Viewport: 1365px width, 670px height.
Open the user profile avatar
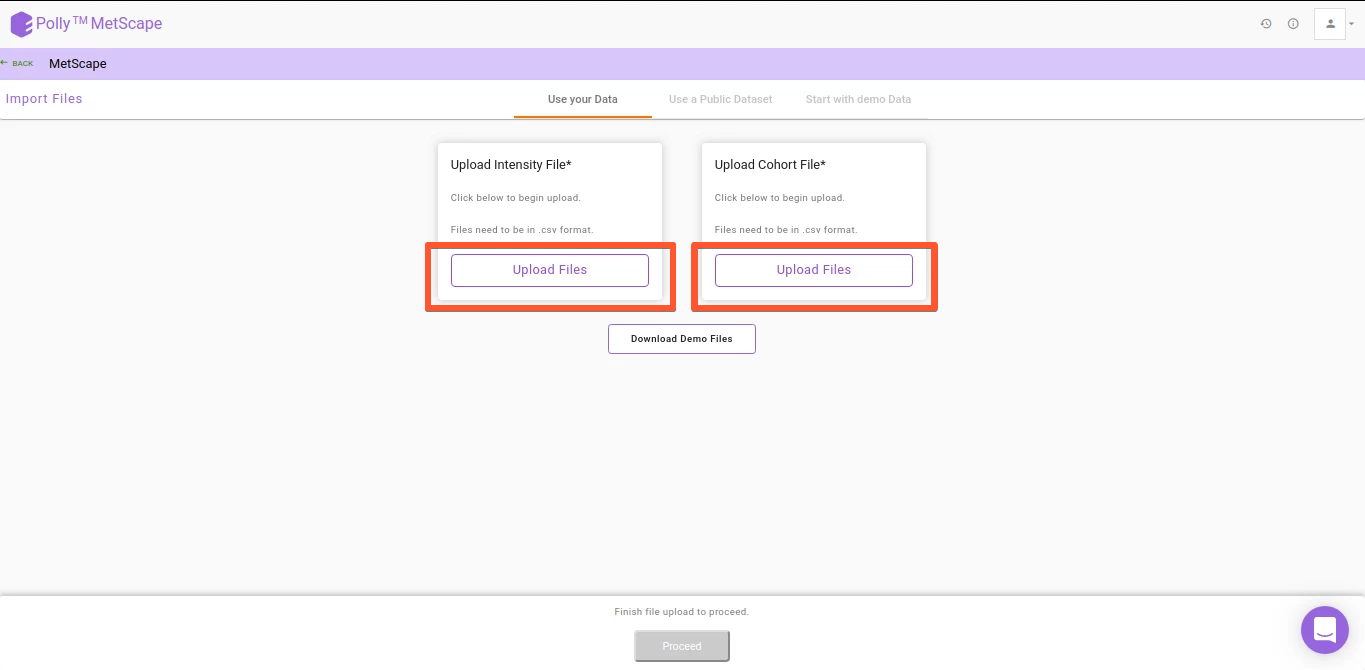pyautogui.click(x=1330, y=24)
